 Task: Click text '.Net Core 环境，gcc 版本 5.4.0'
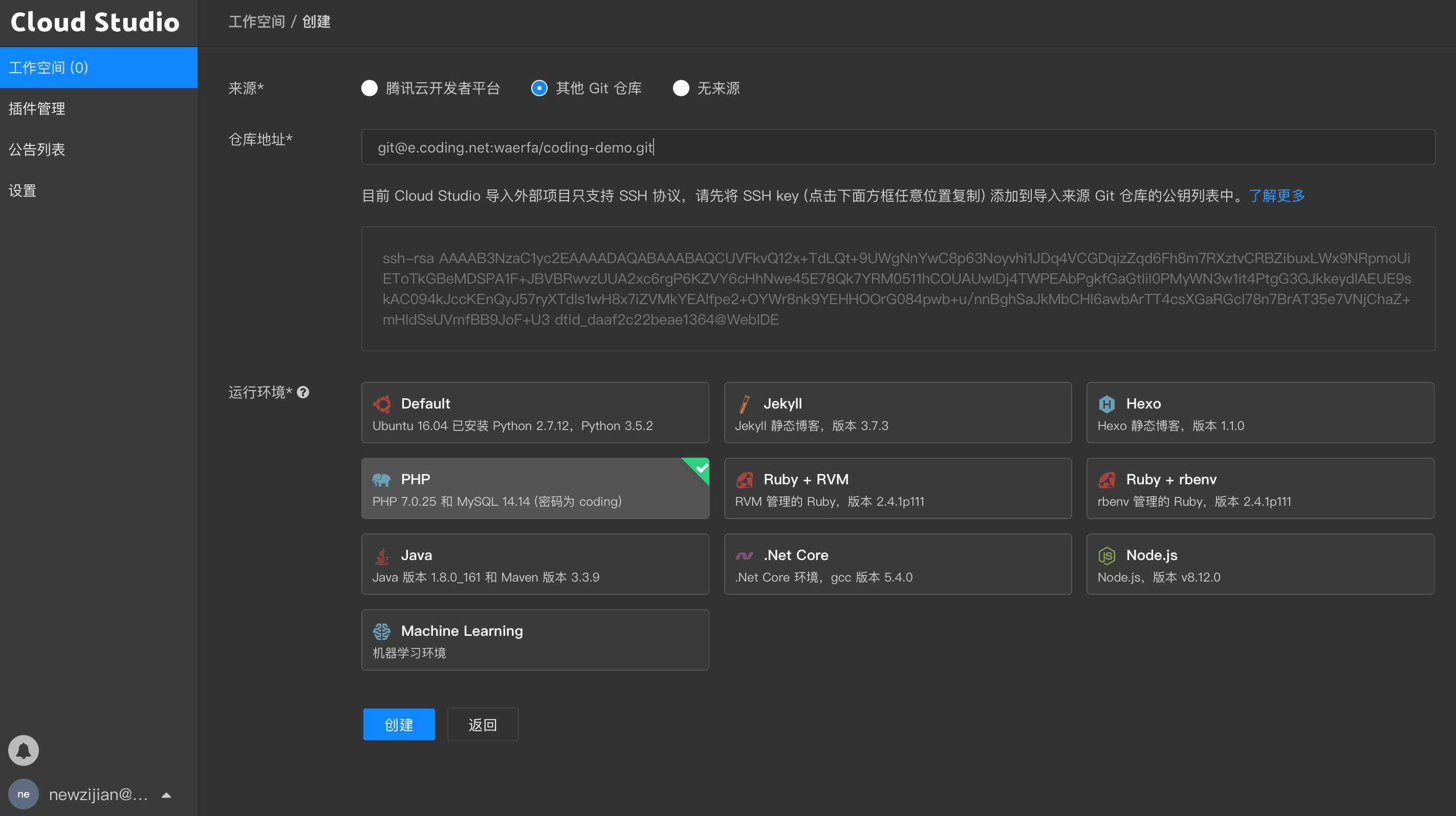click(823, 577)
